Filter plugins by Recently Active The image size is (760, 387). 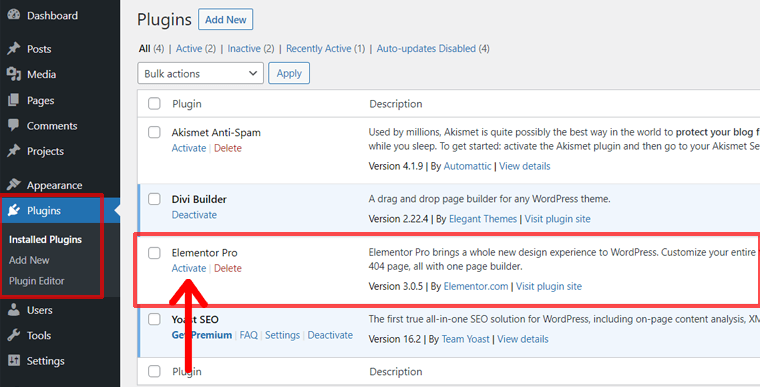[318, 48]
